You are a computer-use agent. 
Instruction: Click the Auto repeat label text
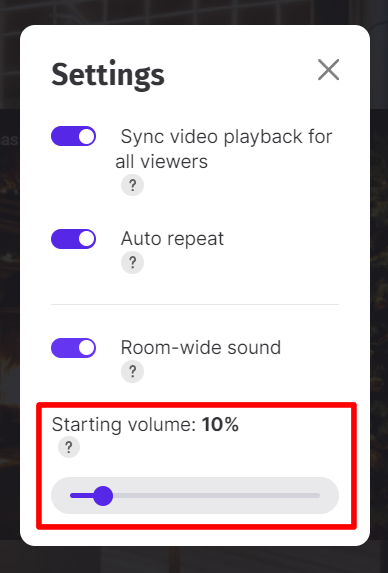coord(172,239)
